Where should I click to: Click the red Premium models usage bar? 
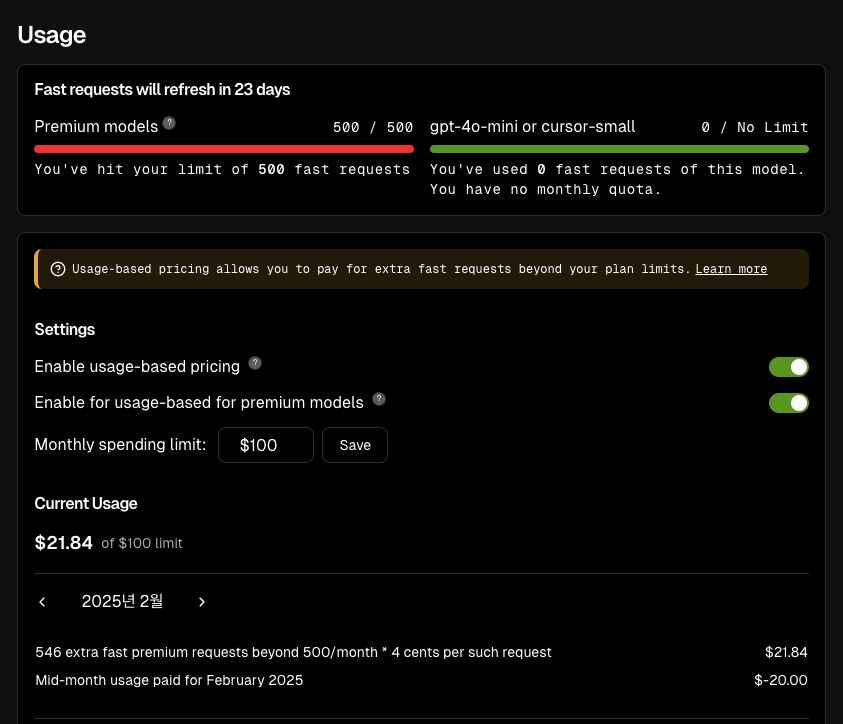click(224, 149)
